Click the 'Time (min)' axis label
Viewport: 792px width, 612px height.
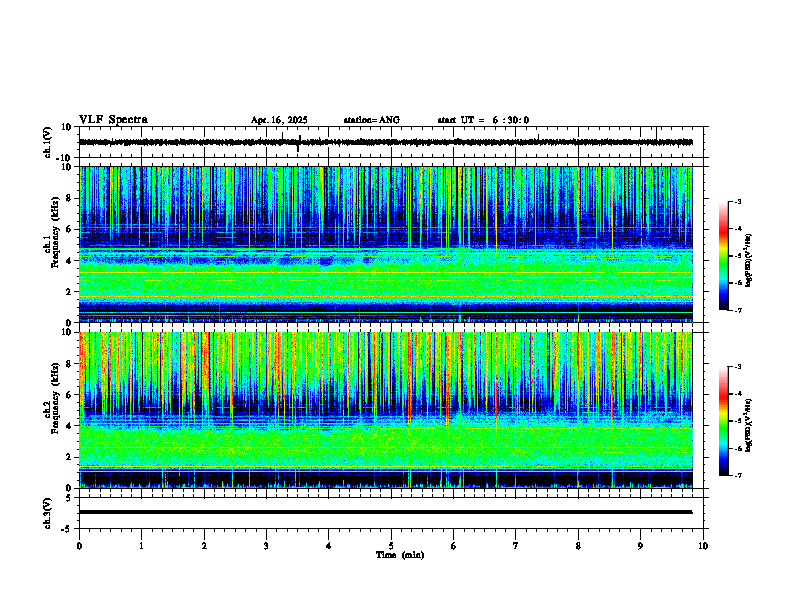coord(400,555)
